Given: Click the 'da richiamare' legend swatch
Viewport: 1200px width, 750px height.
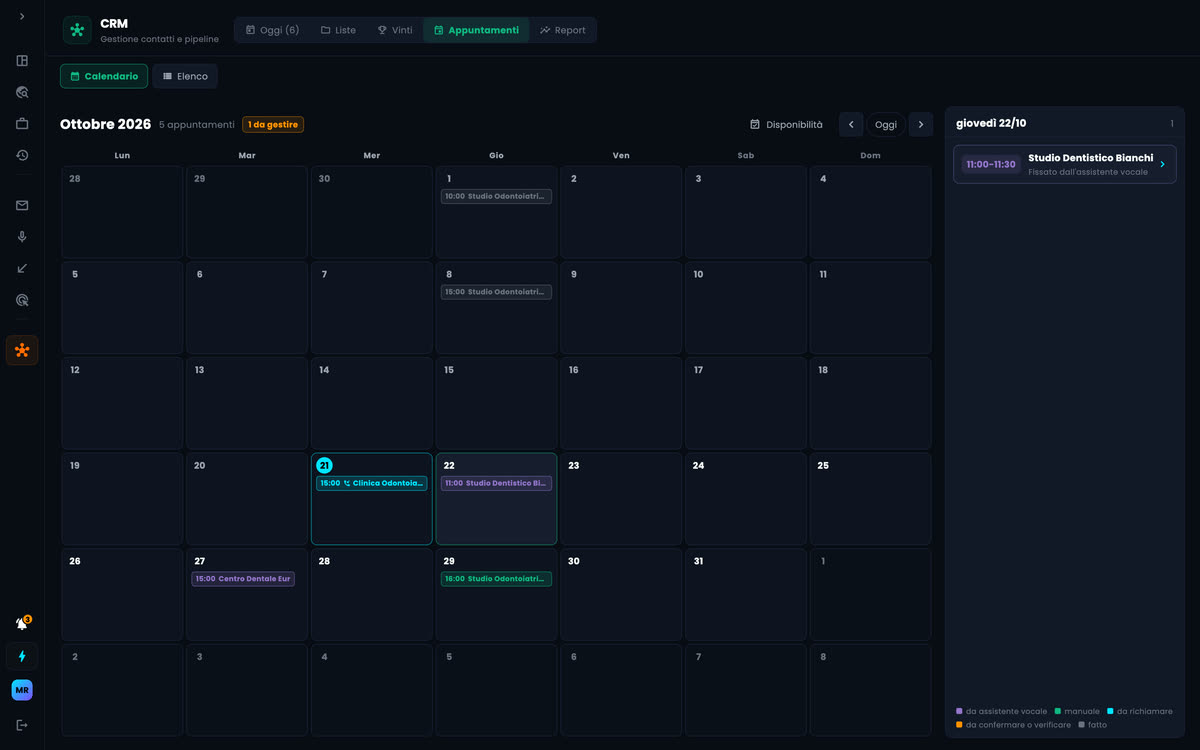Looking at the screenshot, I should [x=1110, y=712].
